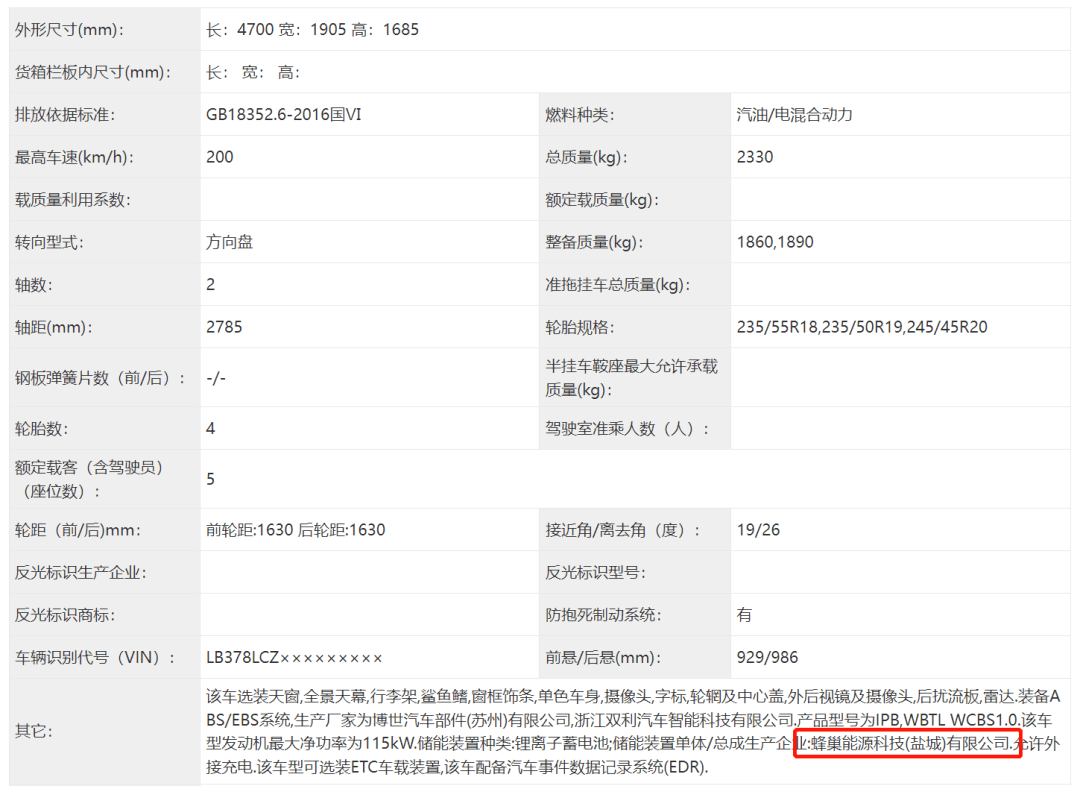This screenshot has width=1080, height=786.
Task: Click the 反光标识生产企业 label
Action: [x=80, y=573]
